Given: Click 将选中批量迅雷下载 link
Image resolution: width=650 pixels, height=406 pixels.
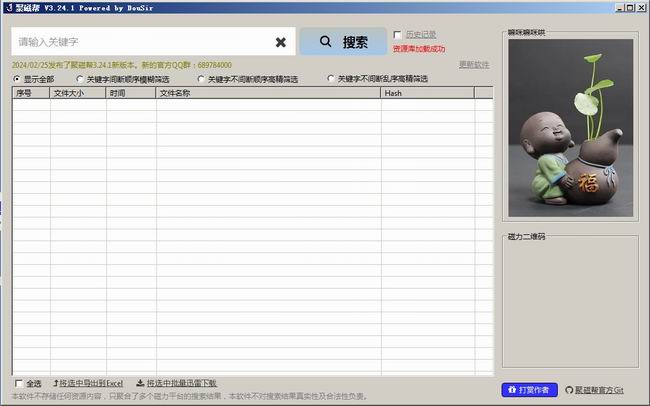Looking at the screenshot, I should tap(177, 383).
